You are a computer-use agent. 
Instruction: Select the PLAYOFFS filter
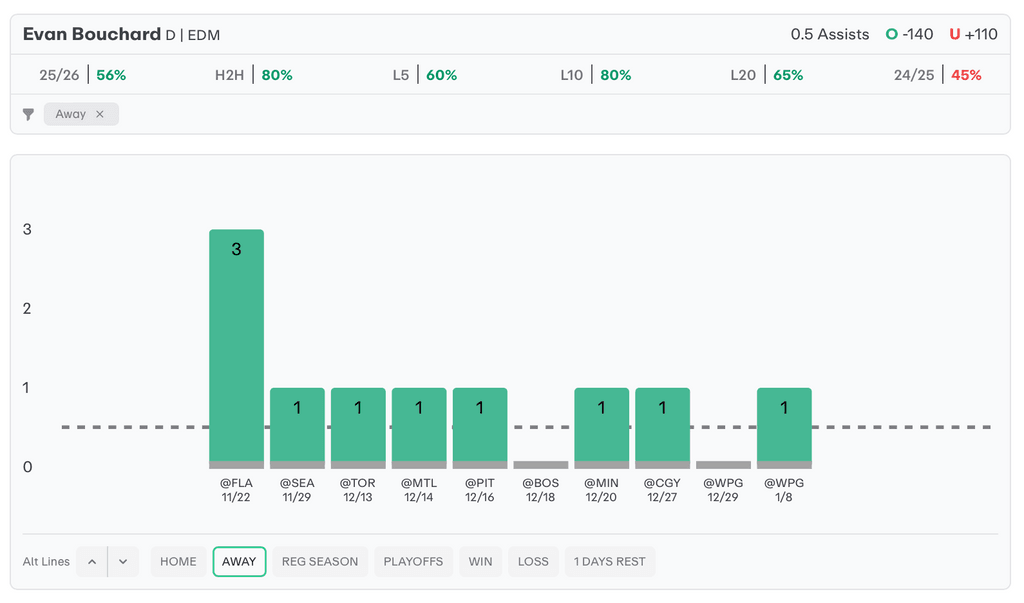[x=414, y=562]
